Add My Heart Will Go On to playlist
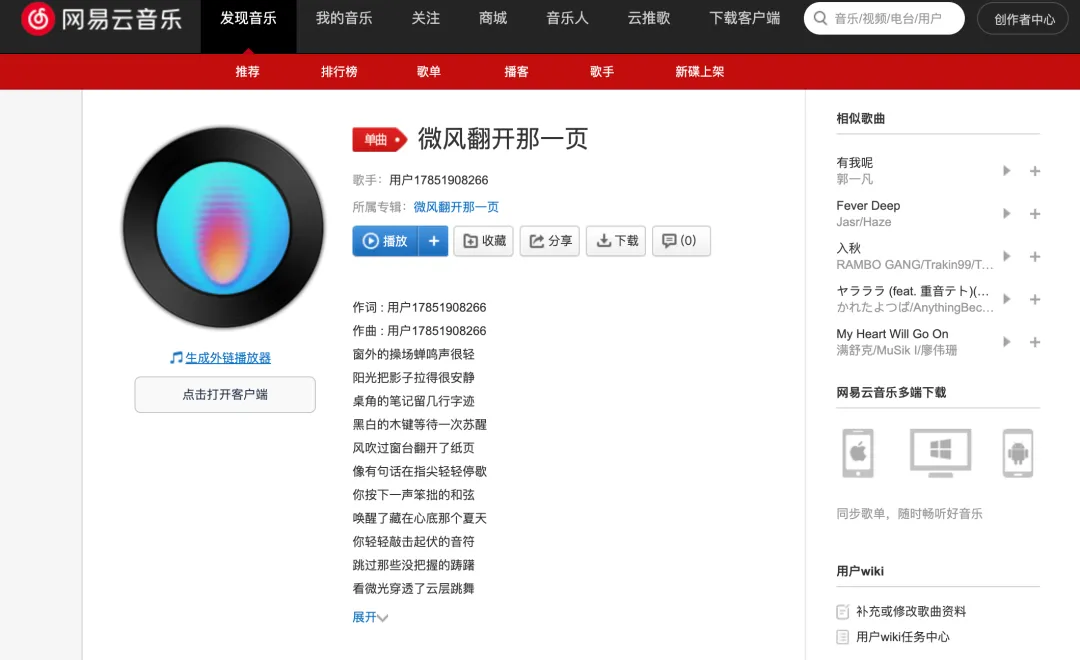The height and width of the screenshot is (660, 1080). [x=1035, y=342]
